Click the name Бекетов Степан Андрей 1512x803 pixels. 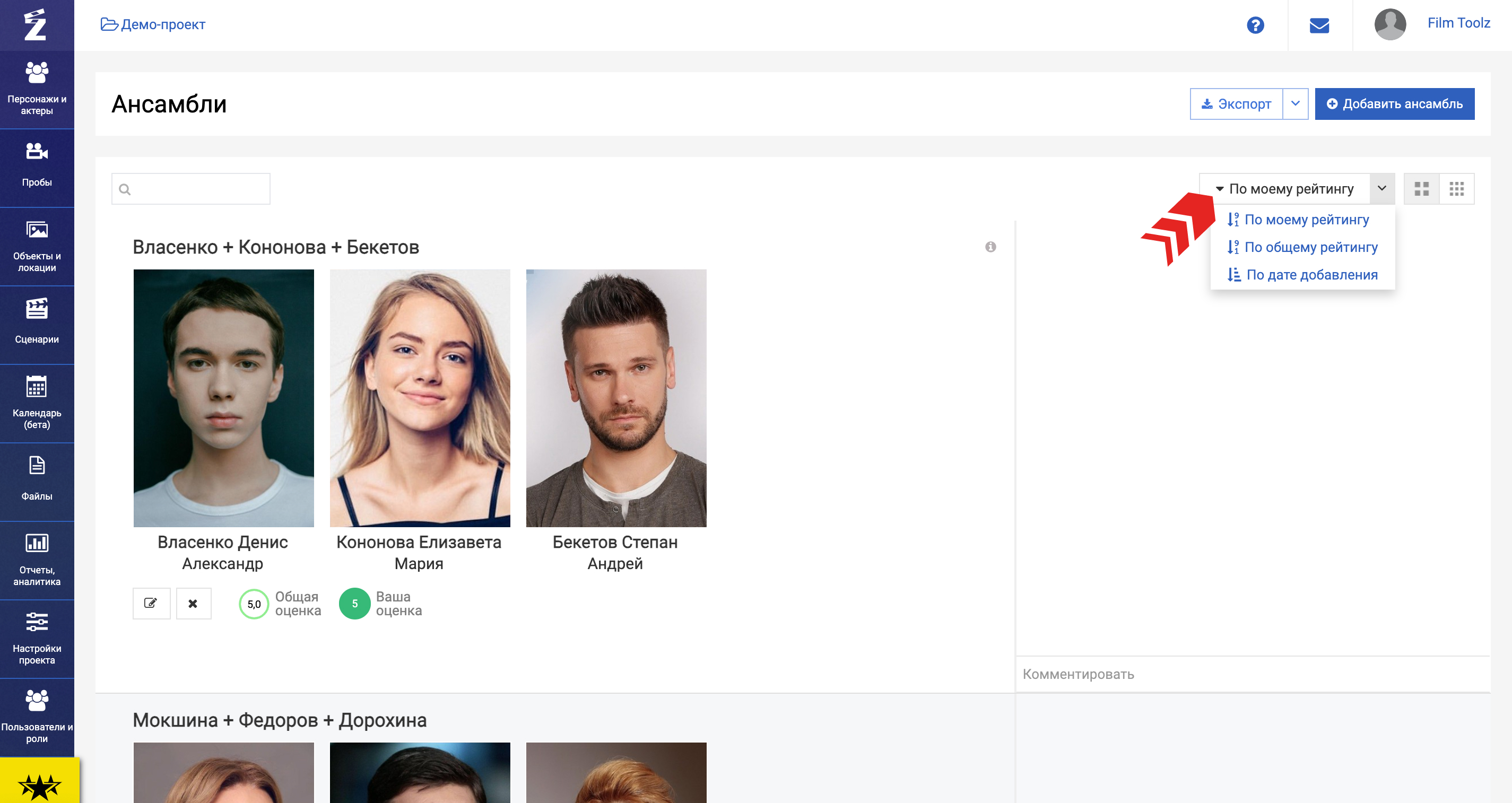tap(615, 552)
